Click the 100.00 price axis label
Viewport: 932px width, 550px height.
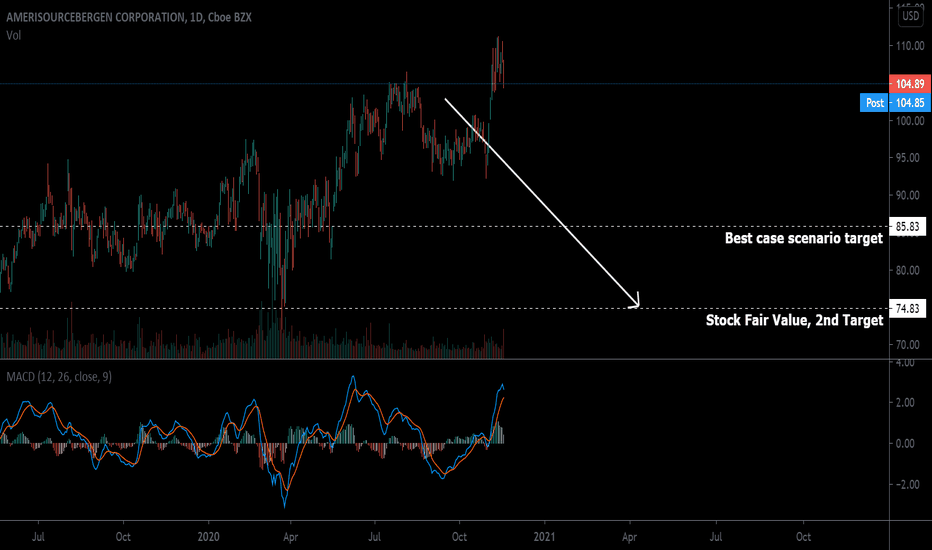[x=910, y=121]
